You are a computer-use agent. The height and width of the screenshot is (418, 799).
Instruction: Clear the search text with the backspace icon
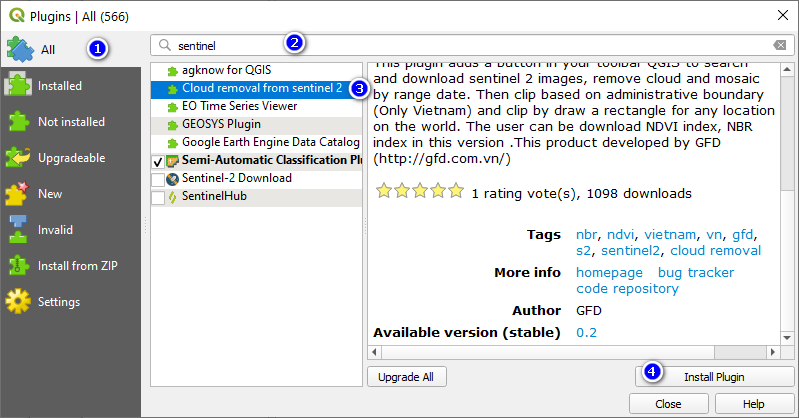pos(780,45)
